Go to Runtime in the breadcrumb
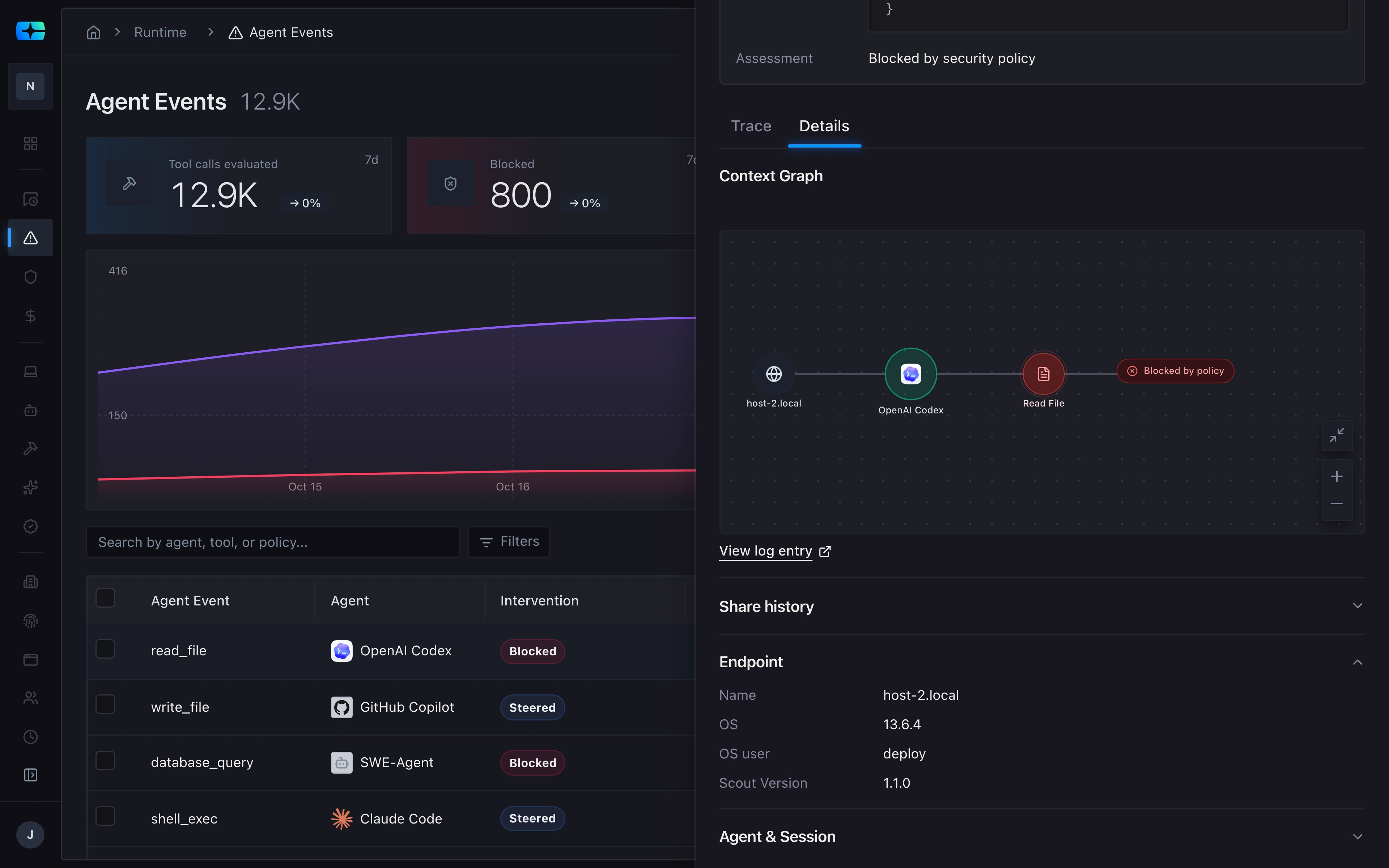Screen dimensions: 1389x868 point(160,32)
